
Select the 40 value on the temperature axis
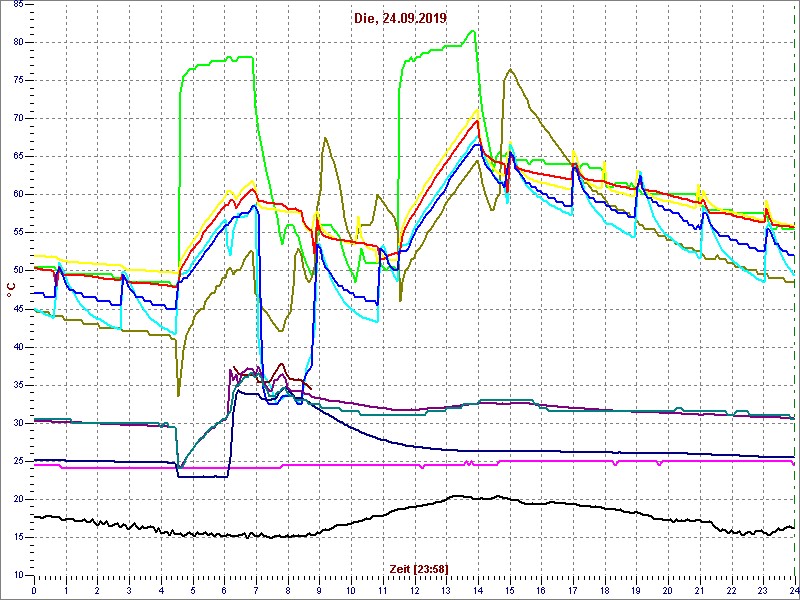click(x=17, y=347)
